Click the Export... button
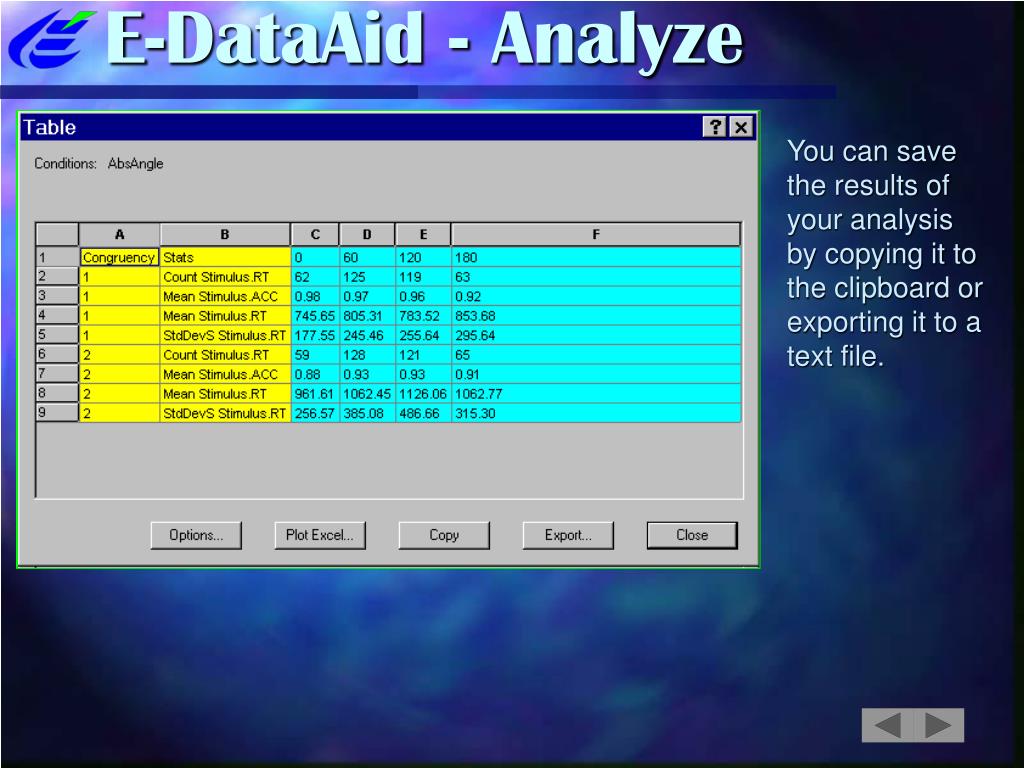The height and width of the screenshot is (768, 1024). 568,536
